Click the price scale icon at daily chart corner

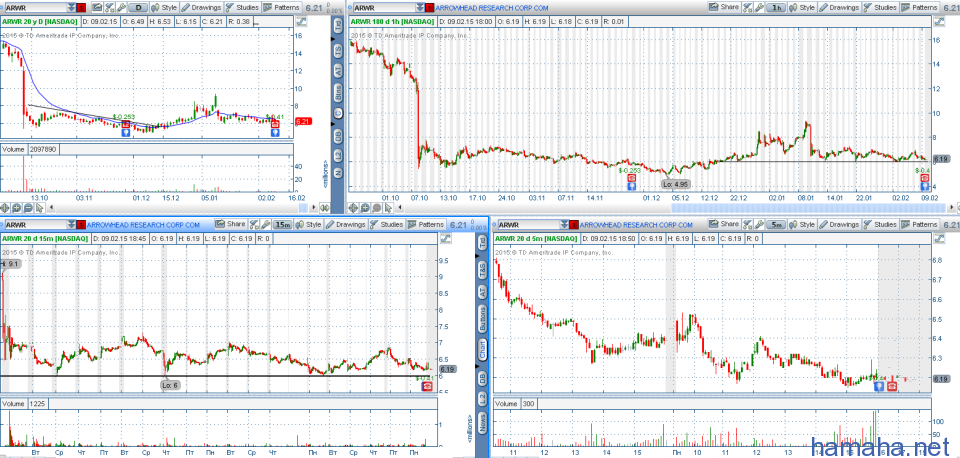pyautogui.click(x=300, y=21)
